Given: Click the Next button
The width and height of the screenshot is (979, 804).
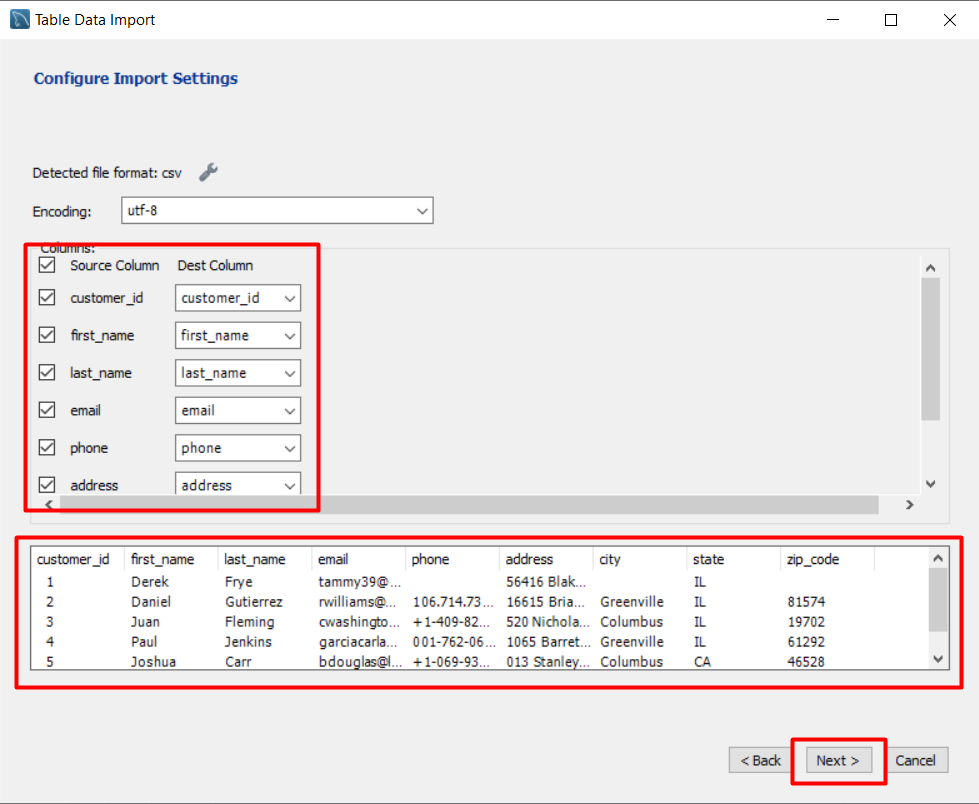Looking at the screenshot, I should pyautogui.click(x=838, y=760).
